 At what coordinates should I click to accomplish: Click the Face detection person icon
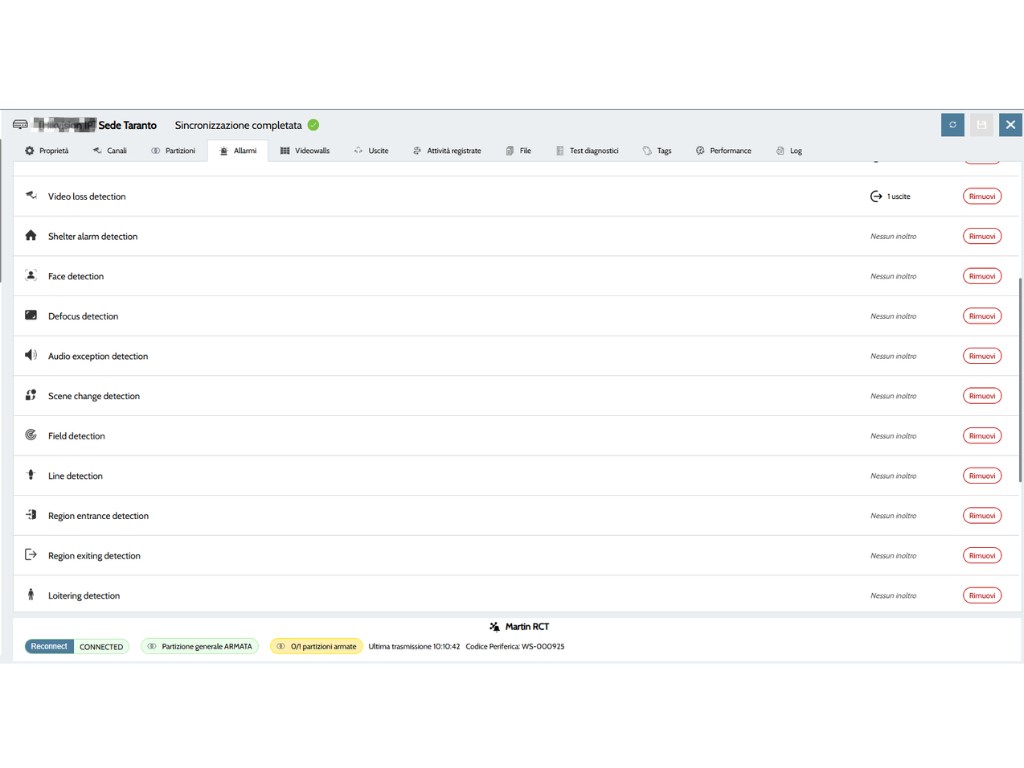click(31, 275)
